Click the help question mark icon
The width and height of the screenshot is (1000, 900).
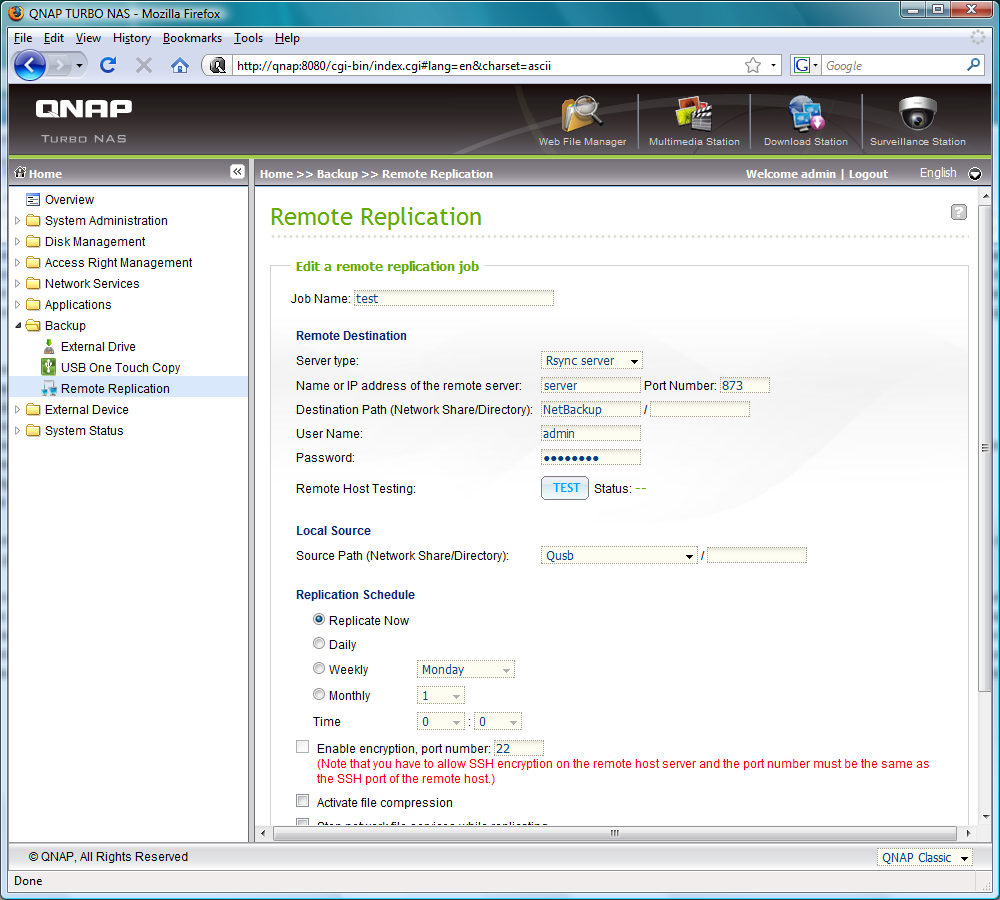click(x=959, y=212)
